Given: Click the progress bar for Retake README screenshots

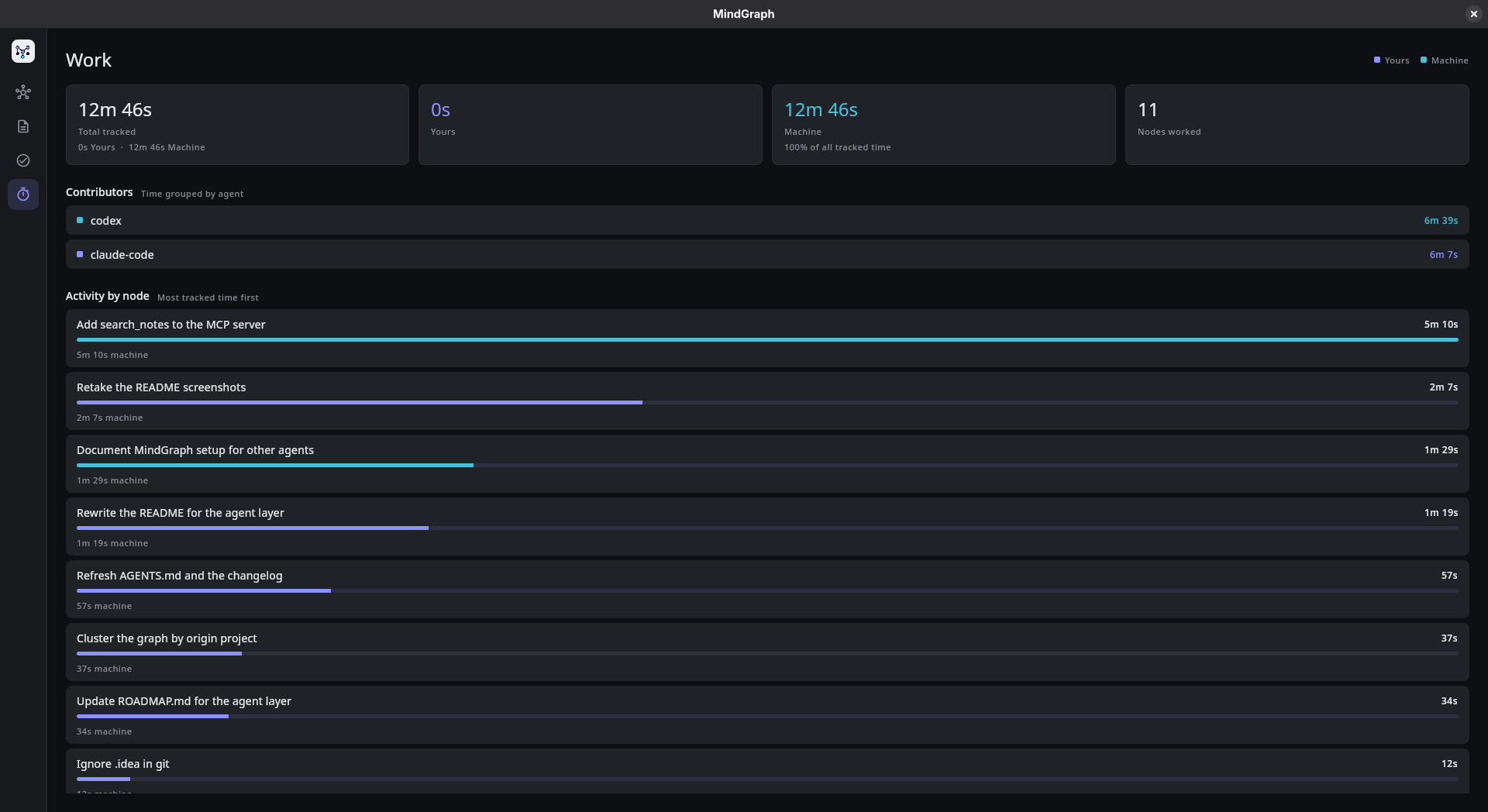Looking at the screenshot, I should point(767,402).
